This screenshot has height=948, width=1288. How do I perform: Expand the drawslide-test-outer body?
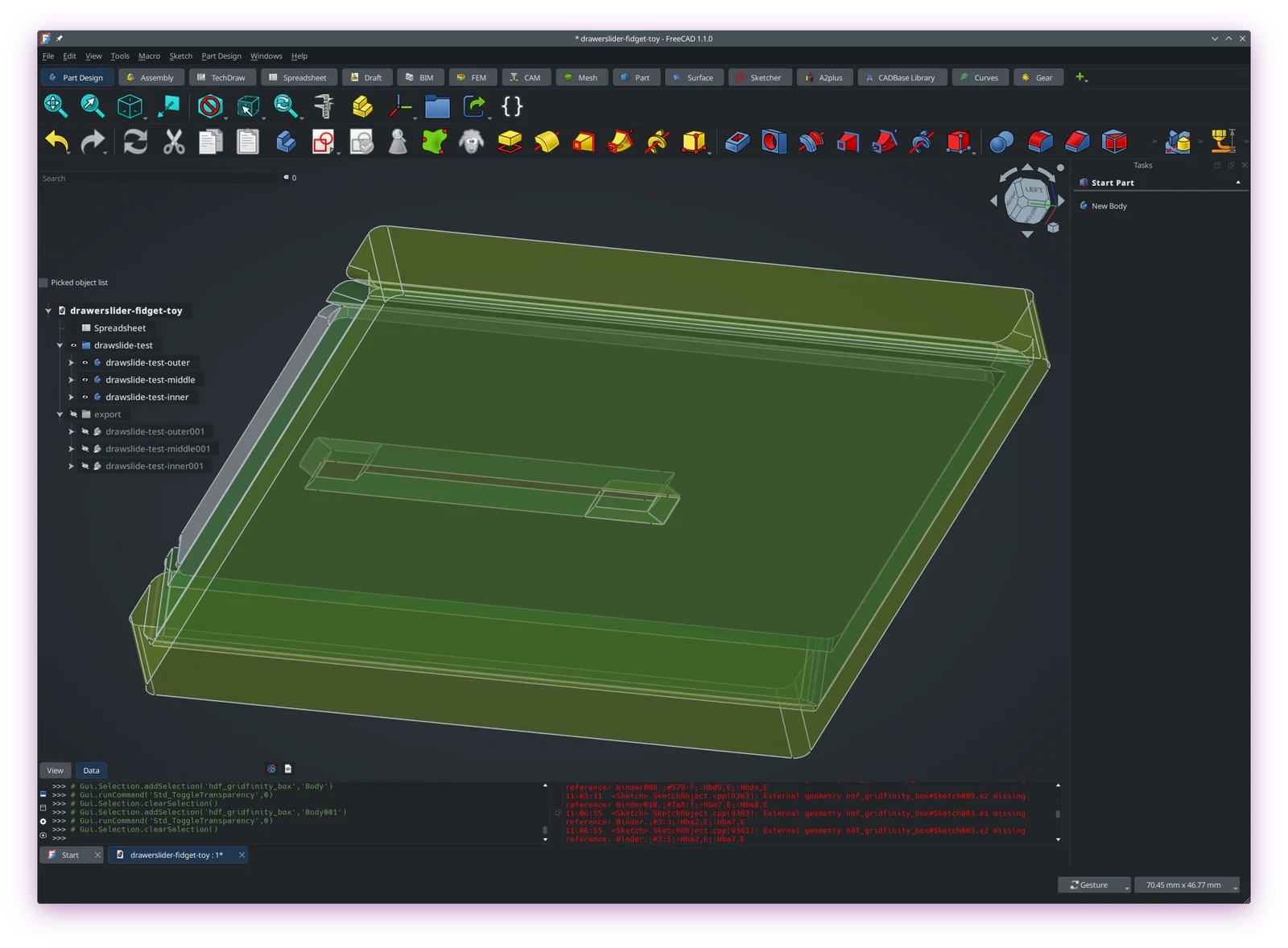[71, 363]
